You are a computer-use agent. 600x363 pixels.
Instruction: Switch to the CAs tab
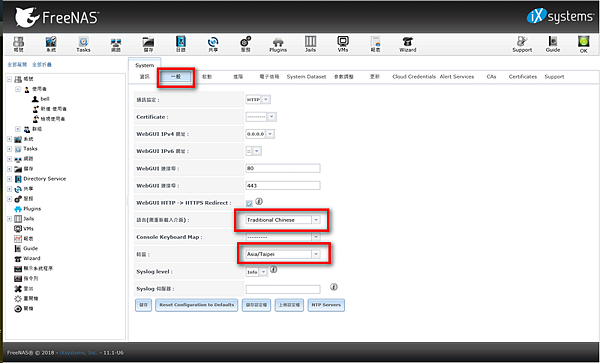click(x=491, y=77)
